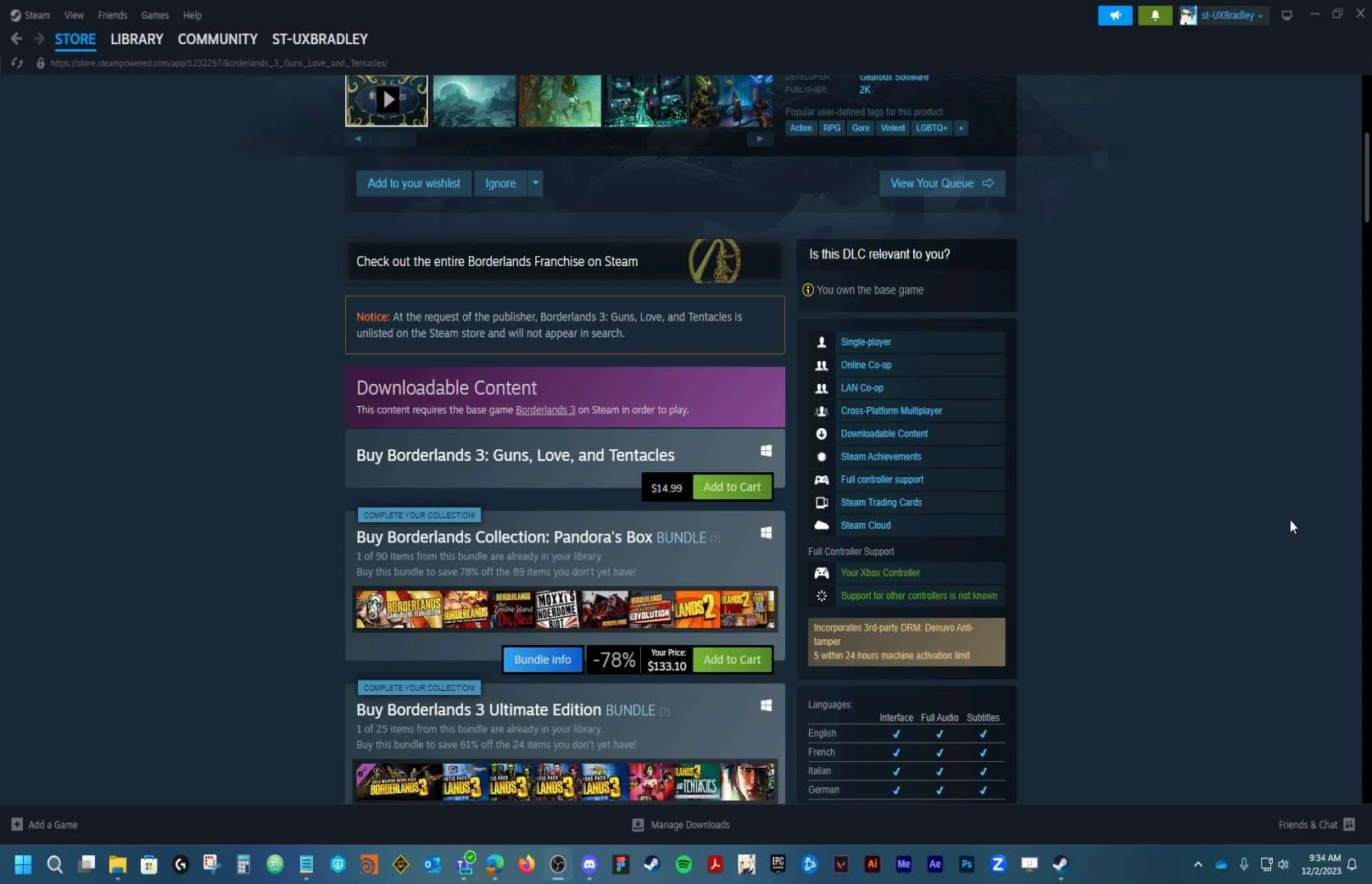Add Pandora's Box bundle to cart
The width and height of the screenshot is (1372, 884).
coord(733,659)
